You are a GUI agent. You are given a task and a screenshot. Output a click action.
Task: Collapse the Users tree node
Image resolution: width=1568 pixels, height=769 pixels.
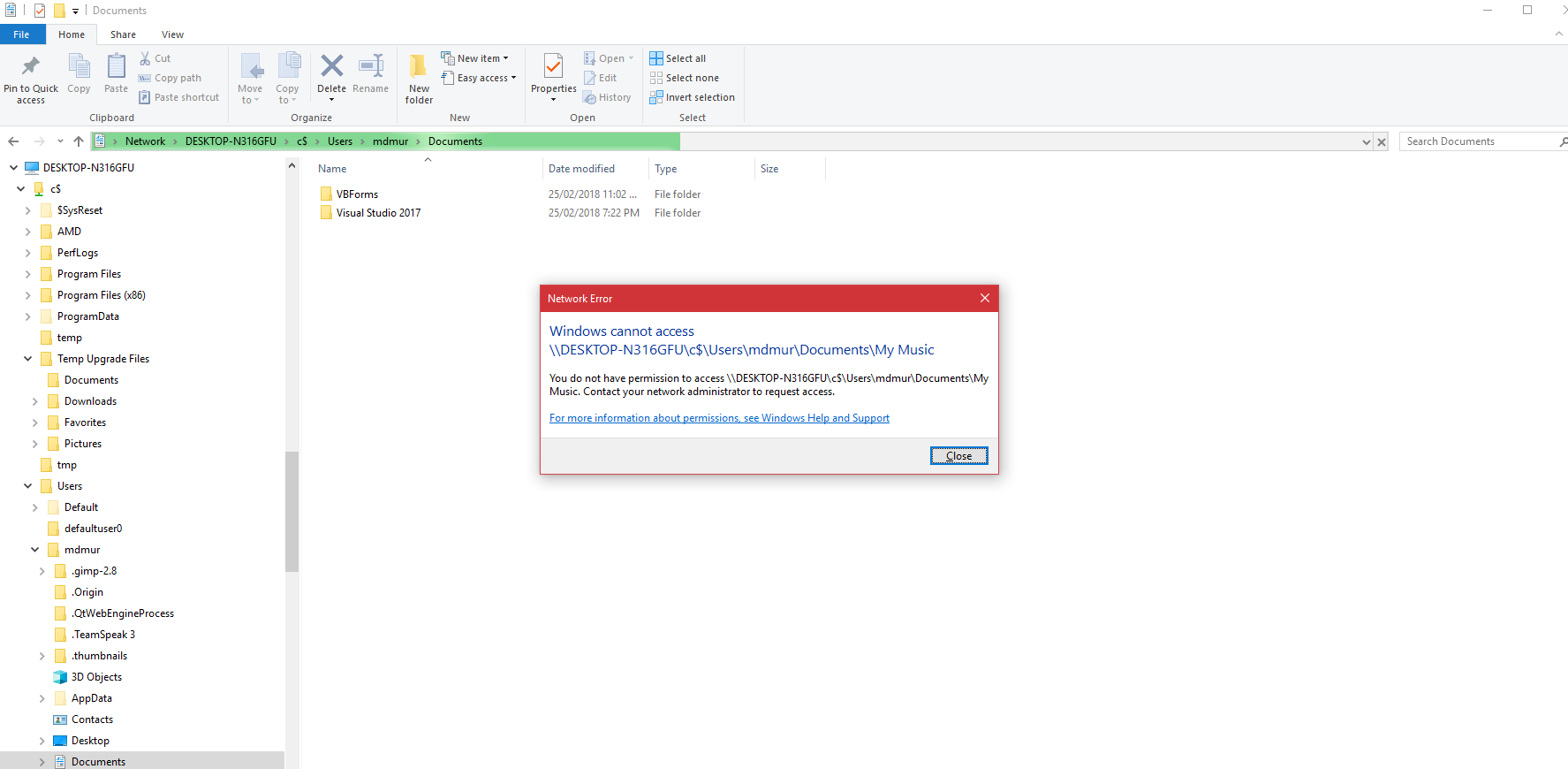coord(27,486)
